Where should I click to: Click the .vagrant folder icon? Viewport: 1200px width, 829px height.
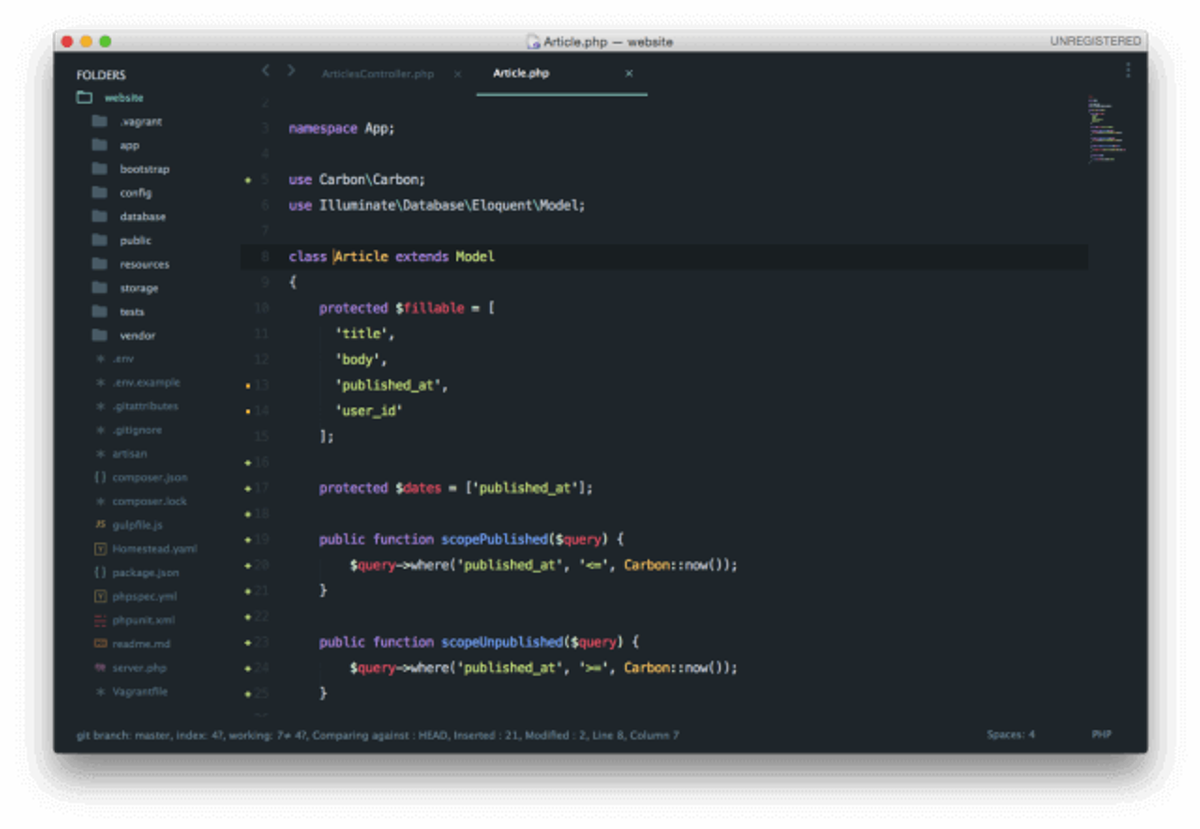pyautogui.click(x=99, y=121)
